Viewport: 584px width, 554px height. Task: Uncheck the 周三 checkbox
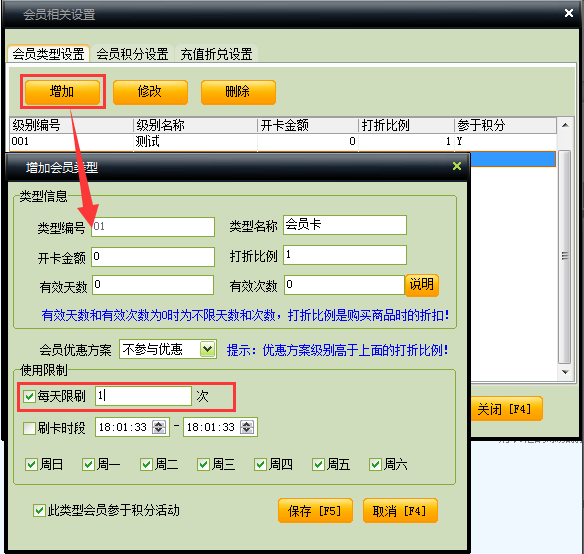[203, 465]
